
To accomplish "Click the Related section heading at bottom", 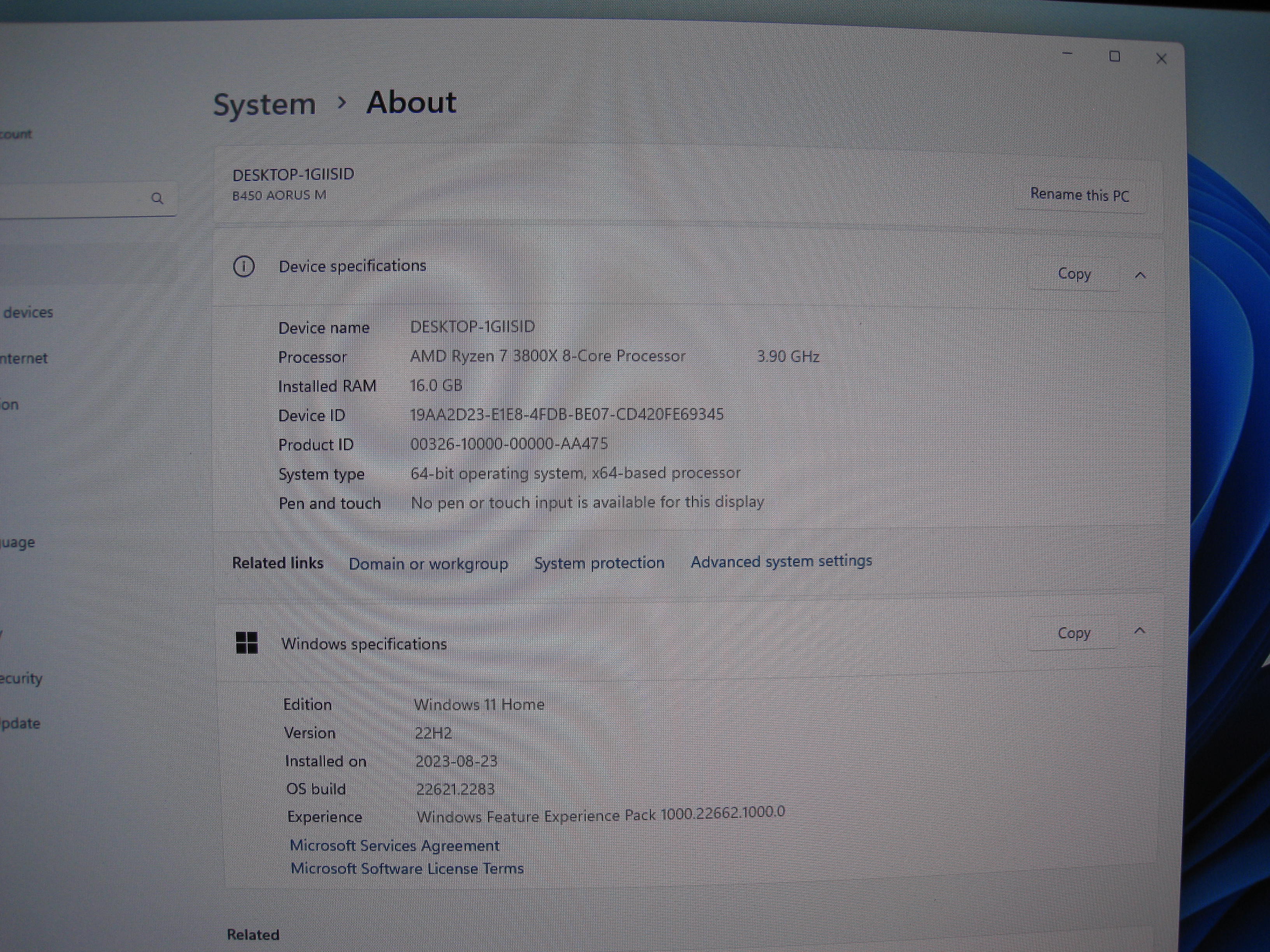I will pyautogui.click(x=253, y=935).
